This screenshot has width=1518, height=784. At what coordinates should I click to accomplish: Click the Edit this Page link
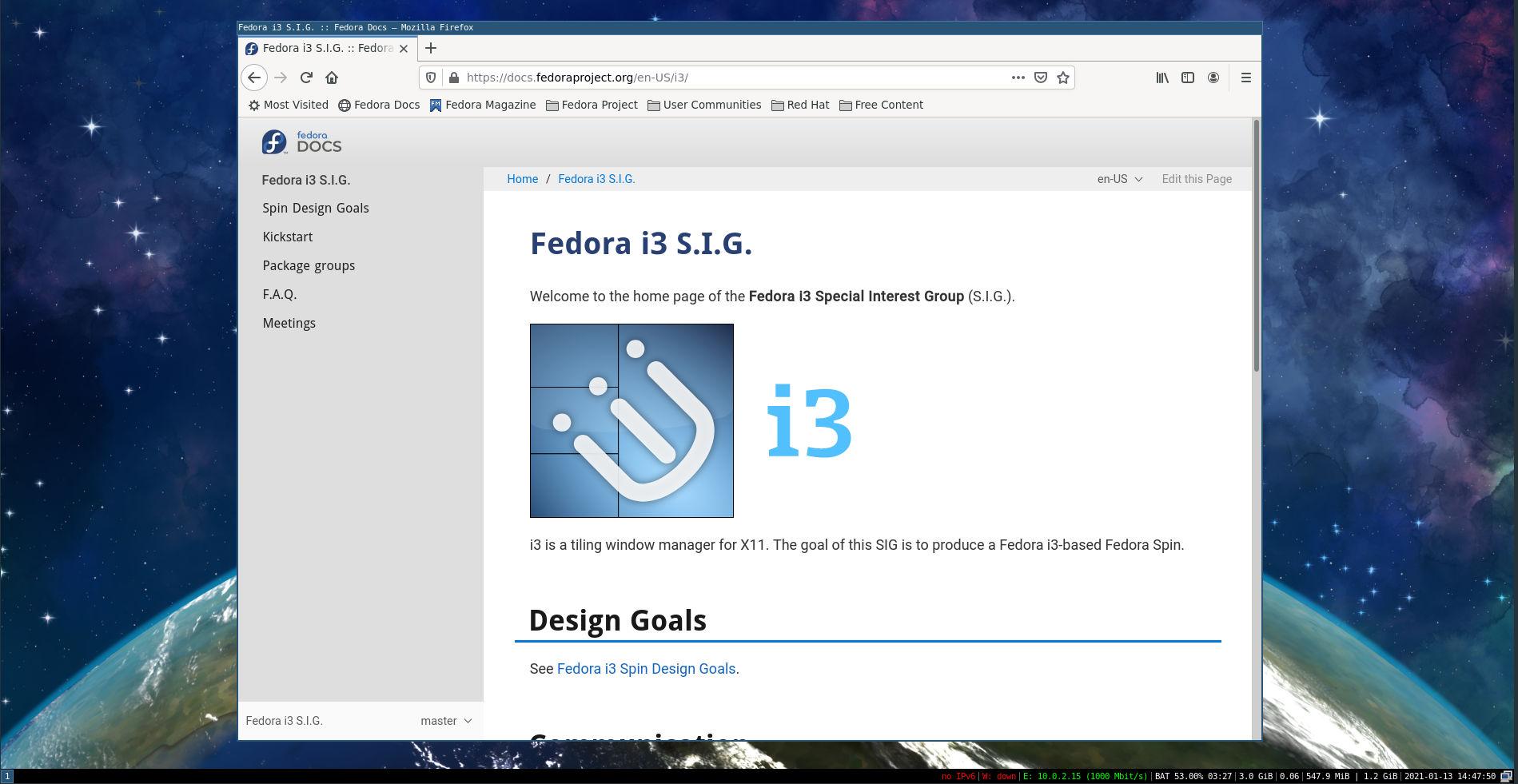point(1196,179)
